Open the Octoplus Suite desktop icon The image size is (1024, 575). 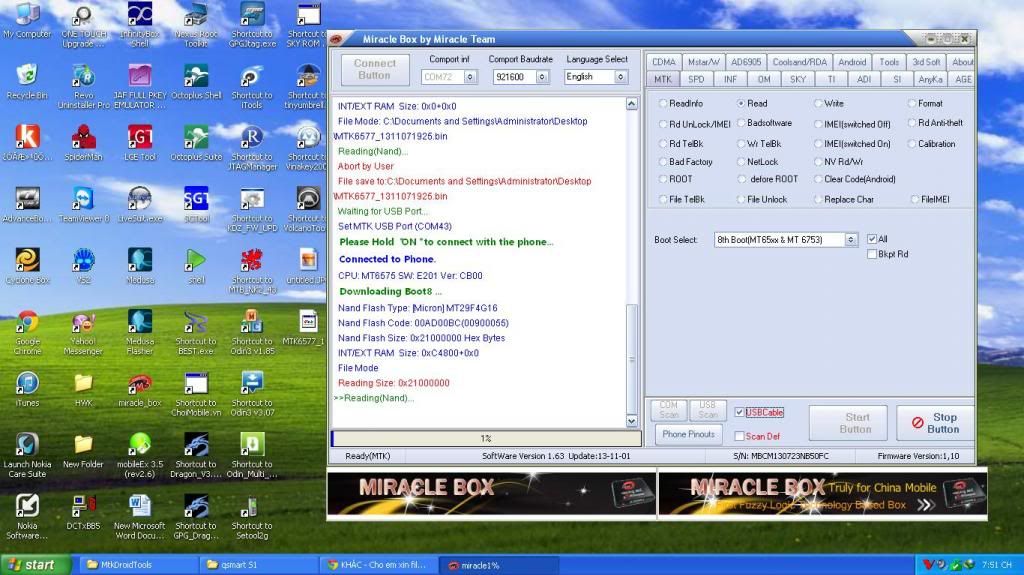pos(196,143)
